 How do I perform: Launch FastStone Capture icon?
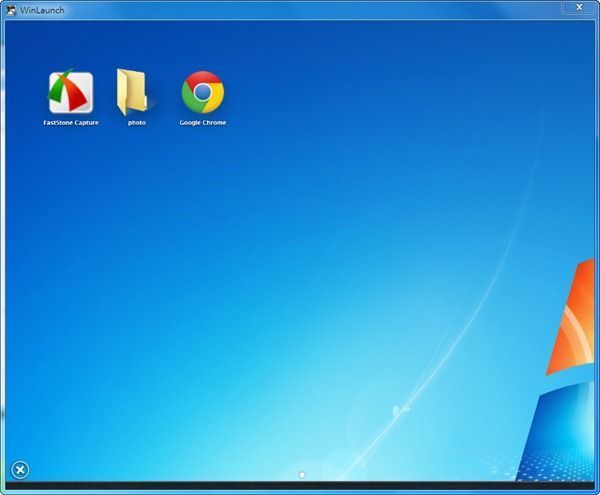[x=71, y=92]
